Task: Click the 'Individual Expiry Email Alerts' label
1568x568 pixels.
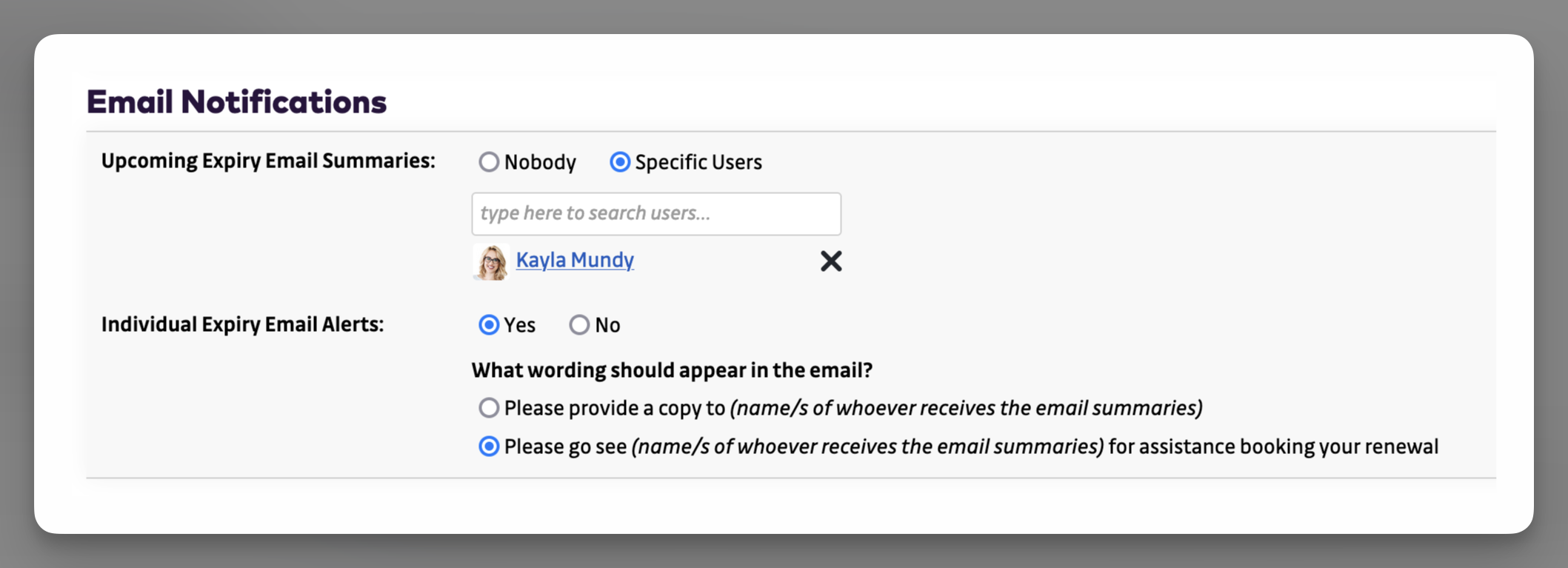Action: 242,324
